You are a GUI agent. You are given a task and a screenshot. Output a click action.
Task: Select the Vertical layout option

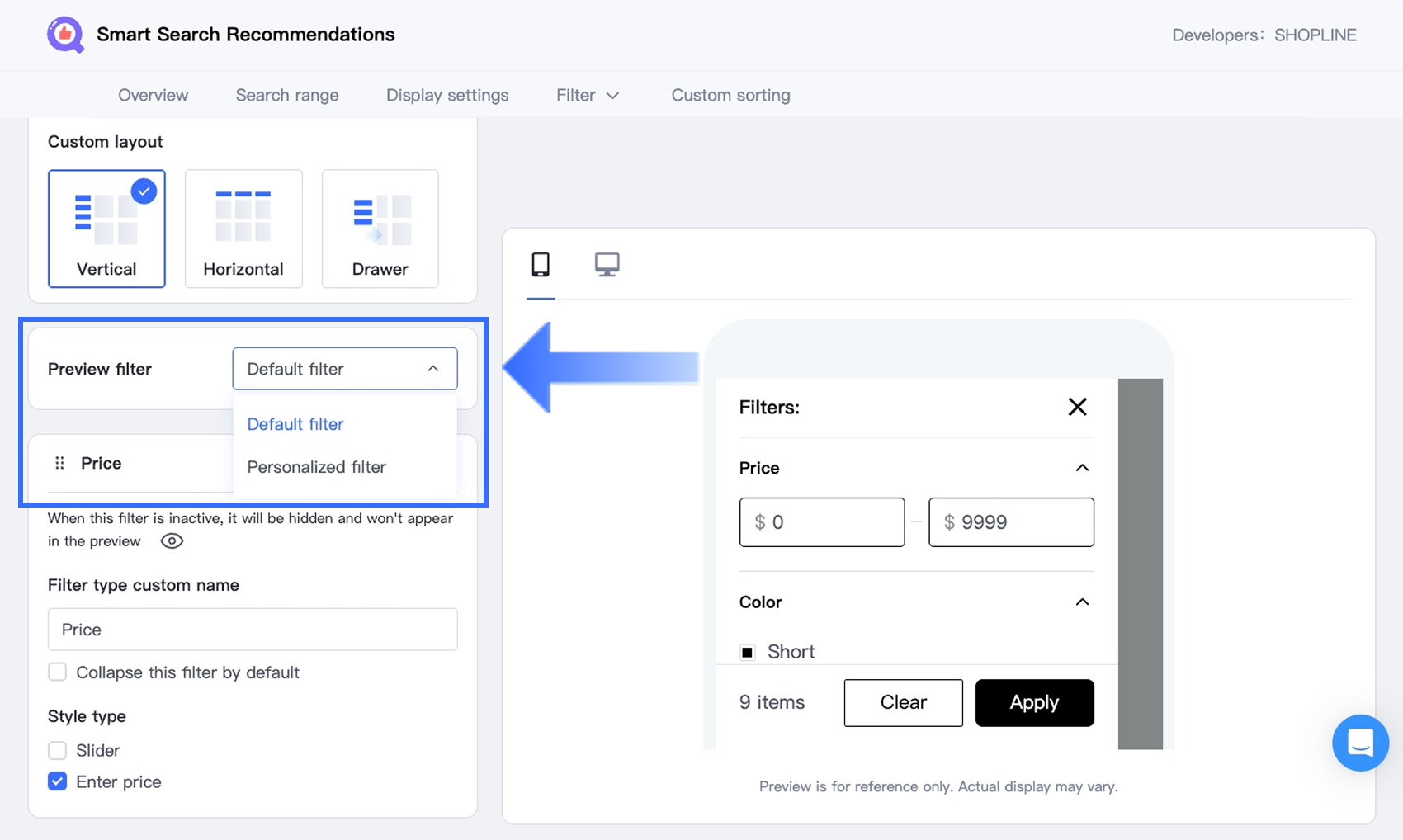(106, 229)
